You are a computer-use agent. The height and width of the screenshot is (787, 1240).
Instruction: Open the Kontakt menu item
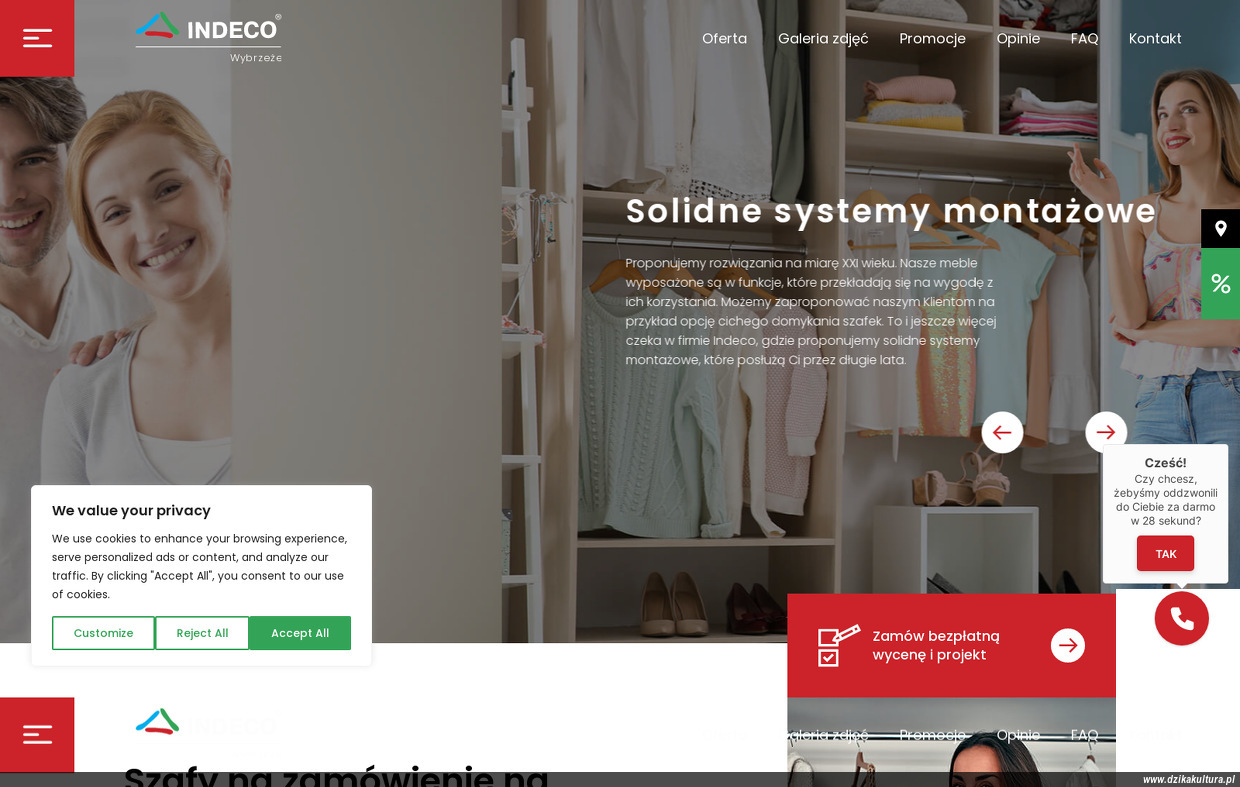(x=1155, y=38)
